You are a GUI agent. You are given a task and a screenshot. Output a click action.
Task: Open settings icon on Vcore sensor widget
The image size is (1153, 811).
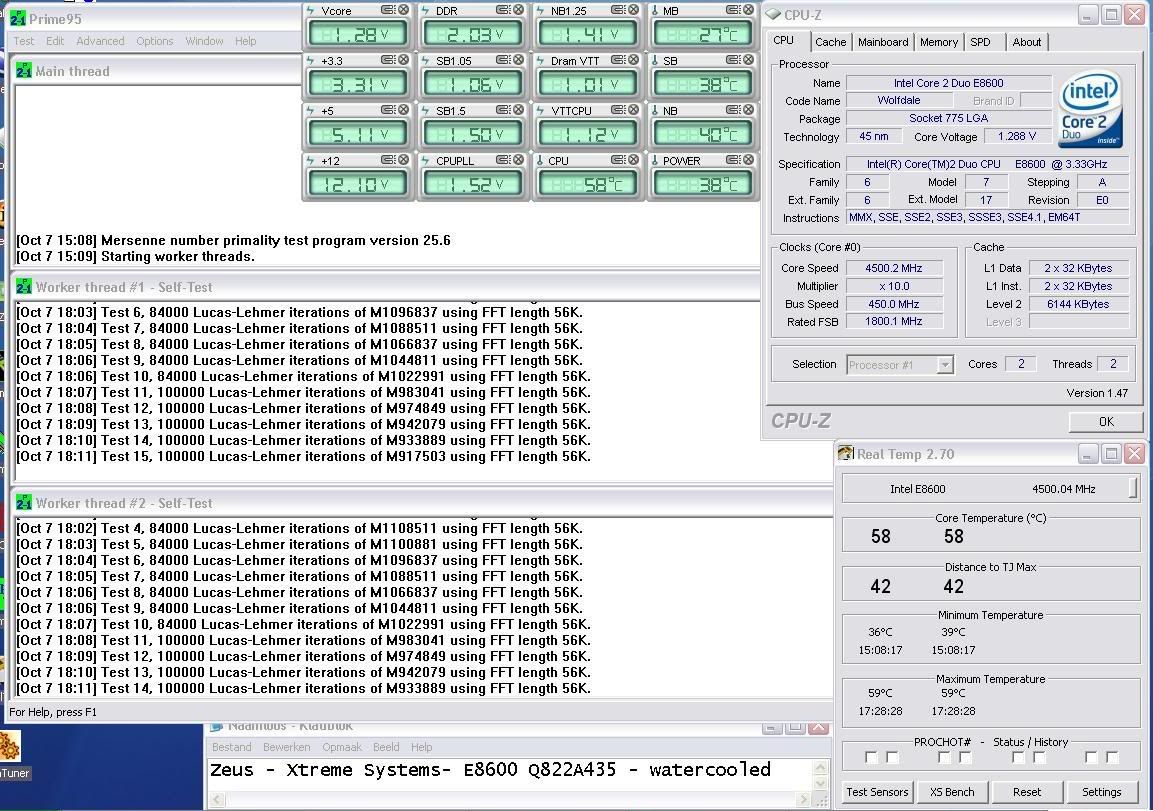point(388,10)
